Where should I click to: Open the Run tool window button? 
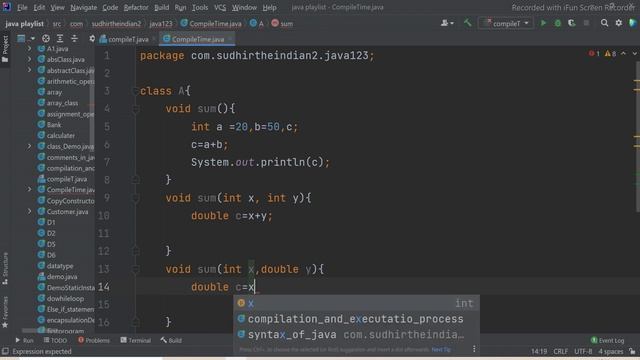(24, 340)
